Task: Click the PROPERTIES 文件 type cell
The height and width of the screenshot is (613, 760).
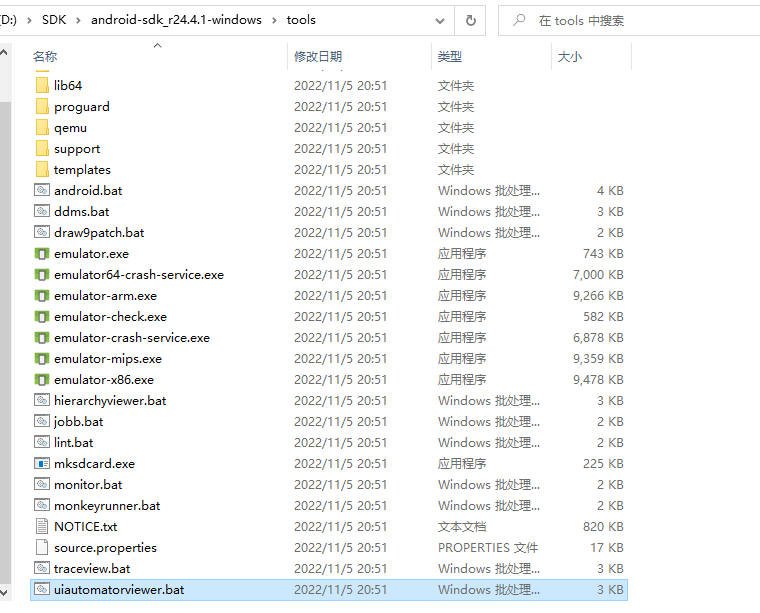Action: [x=488, y=548]
